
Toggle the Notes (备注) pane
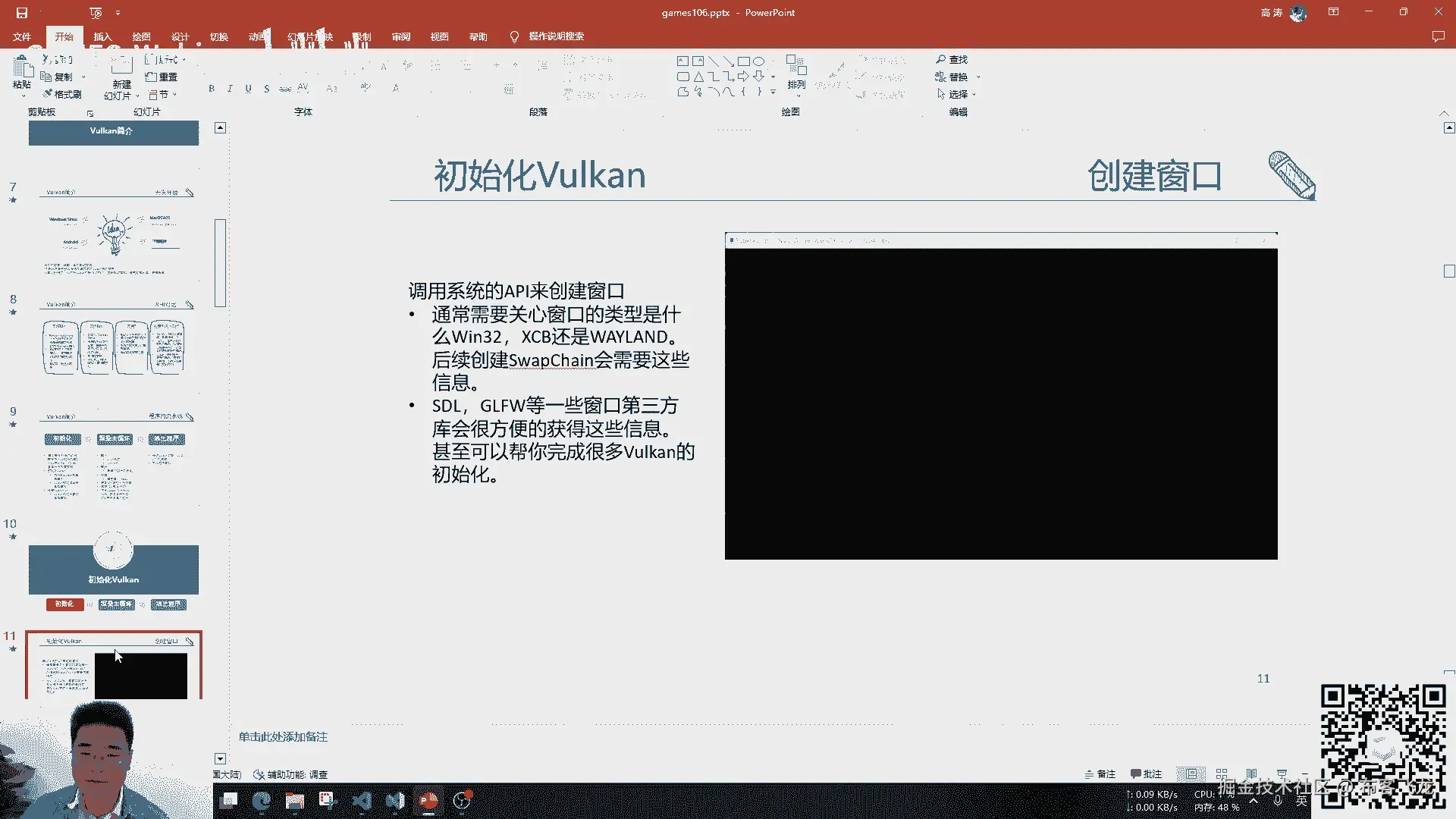(x=1100, y=773)
